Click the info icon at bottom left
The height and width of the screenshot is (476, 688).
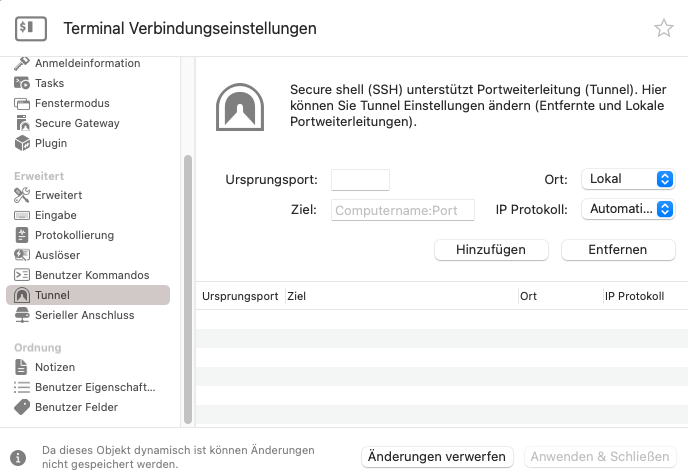tap(17, 457)
